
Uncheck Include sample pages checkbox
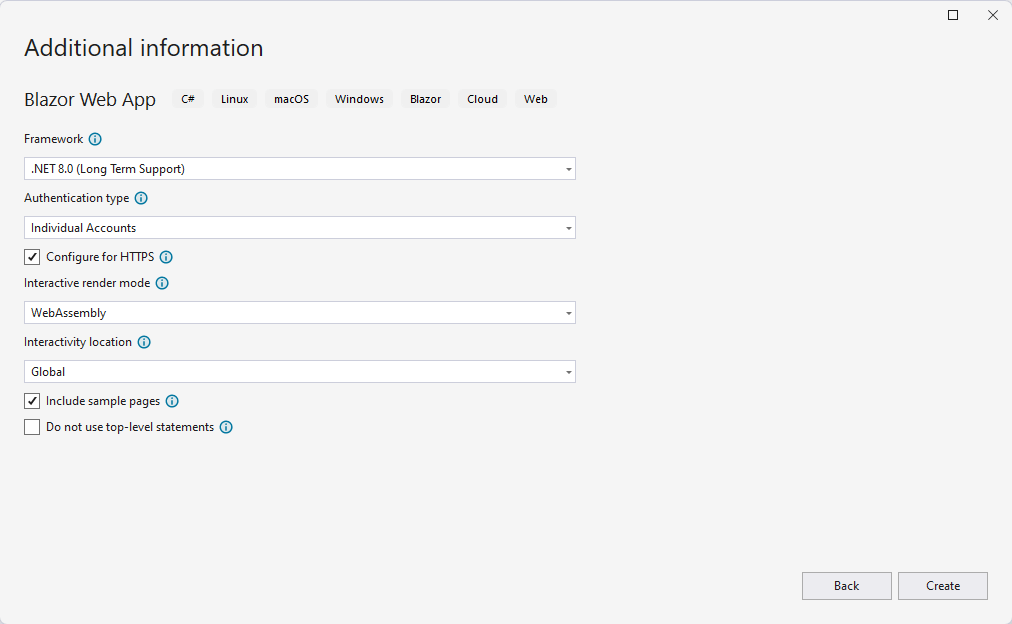(x=32, y=401)
